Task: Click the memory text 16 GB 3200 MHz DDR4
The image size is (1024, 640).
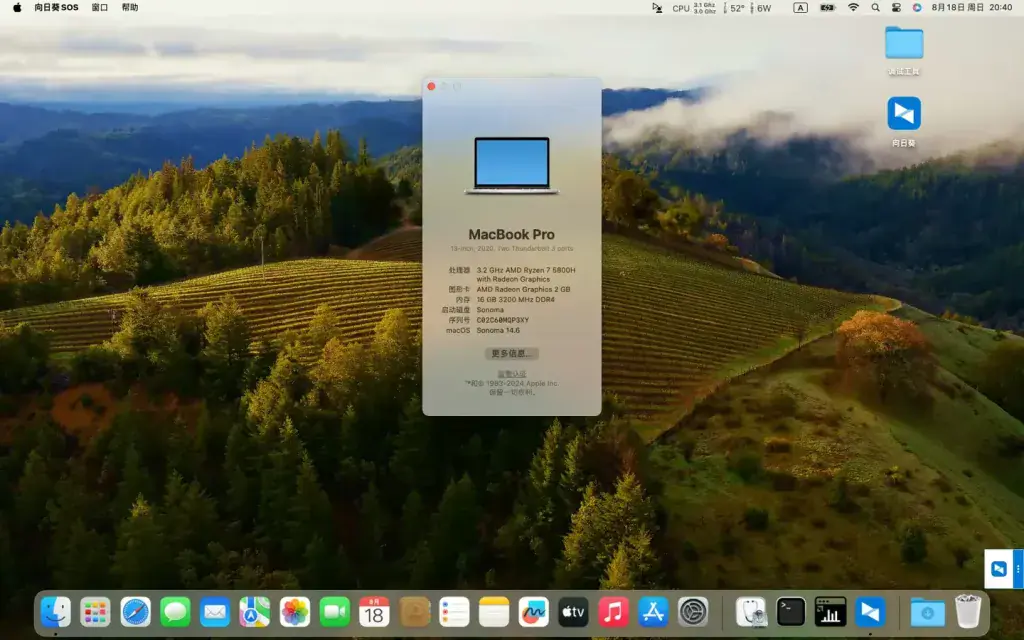Action: 515,299
